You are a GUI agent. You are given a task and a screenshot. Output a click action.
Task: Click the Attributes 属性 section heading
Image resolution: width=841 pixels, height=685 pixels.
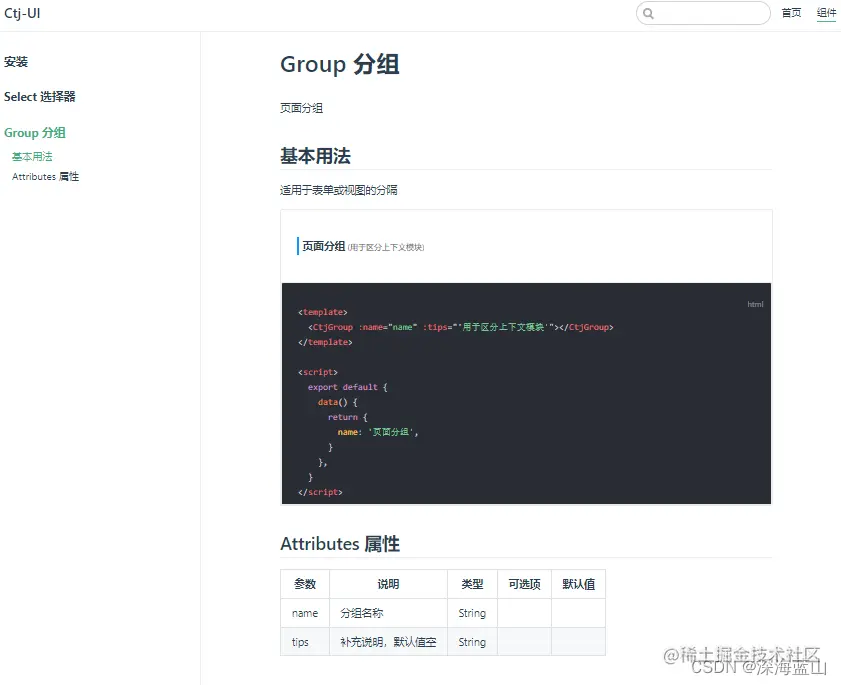[x=340, y=543]
